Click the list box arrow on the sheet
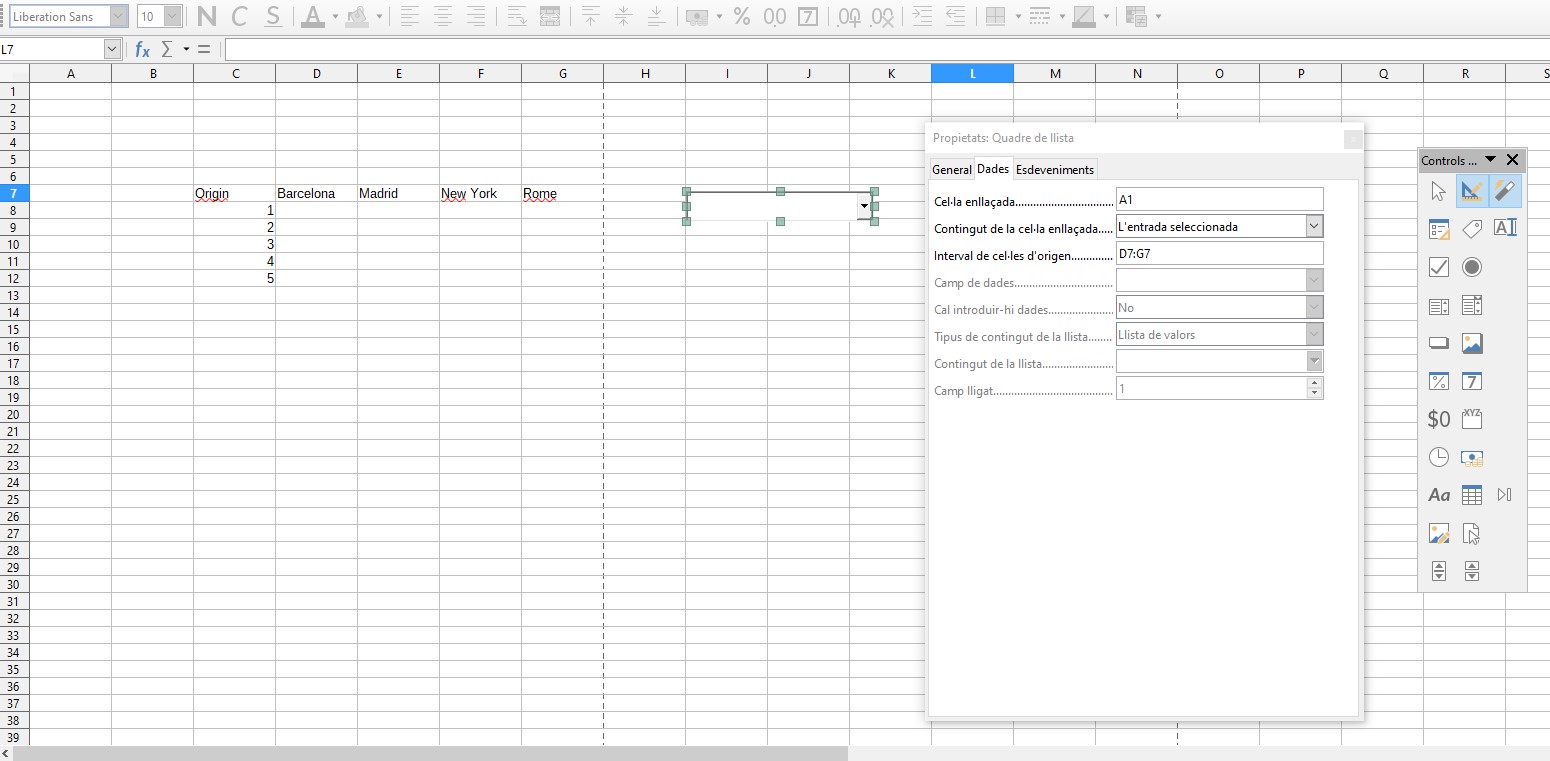 pyautogui.click(x=864, y=205)
